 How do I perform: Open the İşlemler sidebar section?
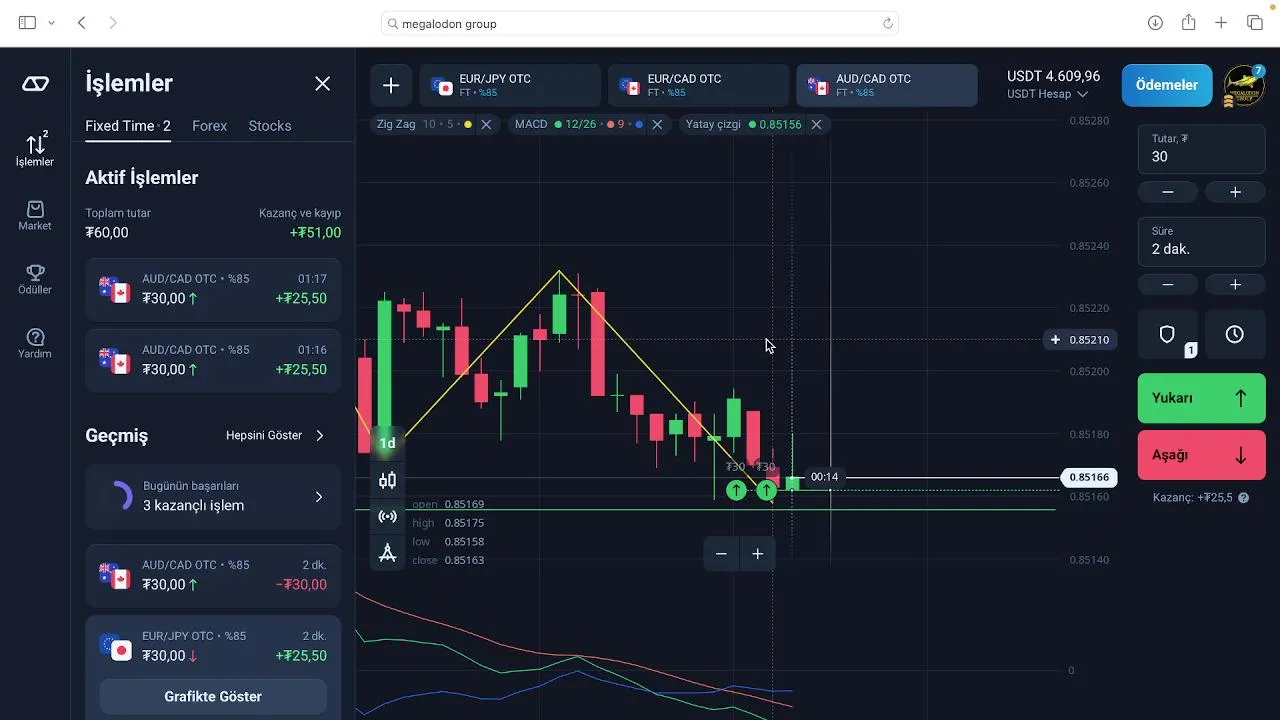point(35,148)
